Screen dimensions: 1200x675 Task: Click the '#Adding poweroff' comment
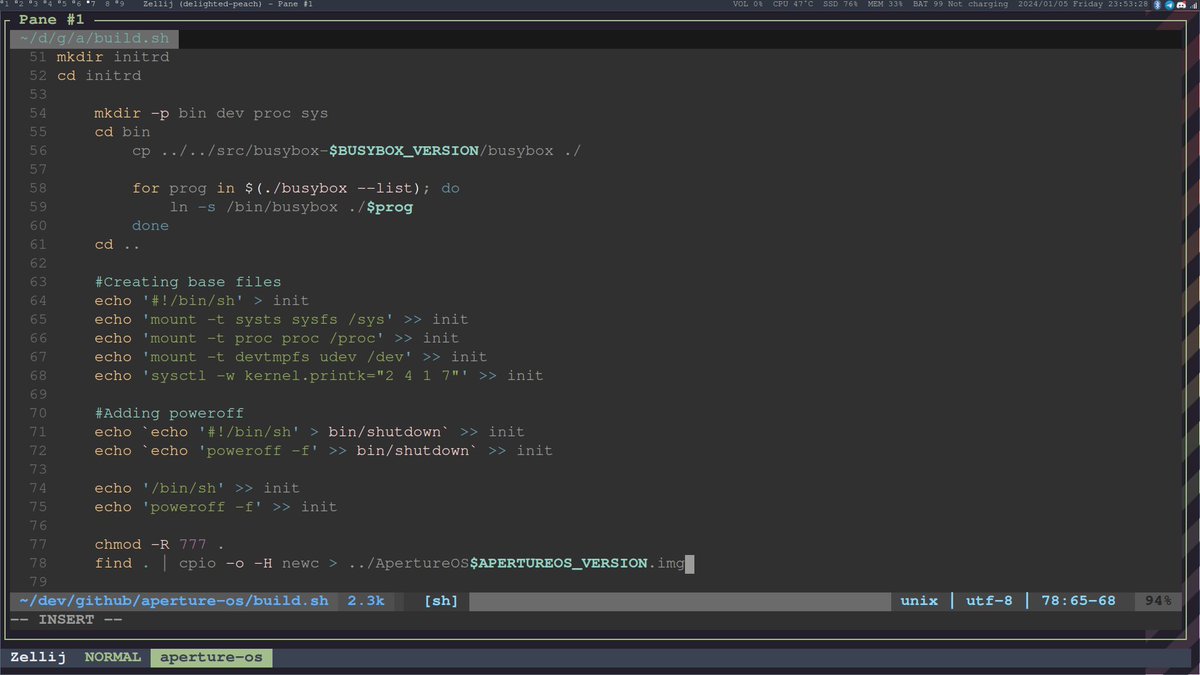tap(169, 413)
